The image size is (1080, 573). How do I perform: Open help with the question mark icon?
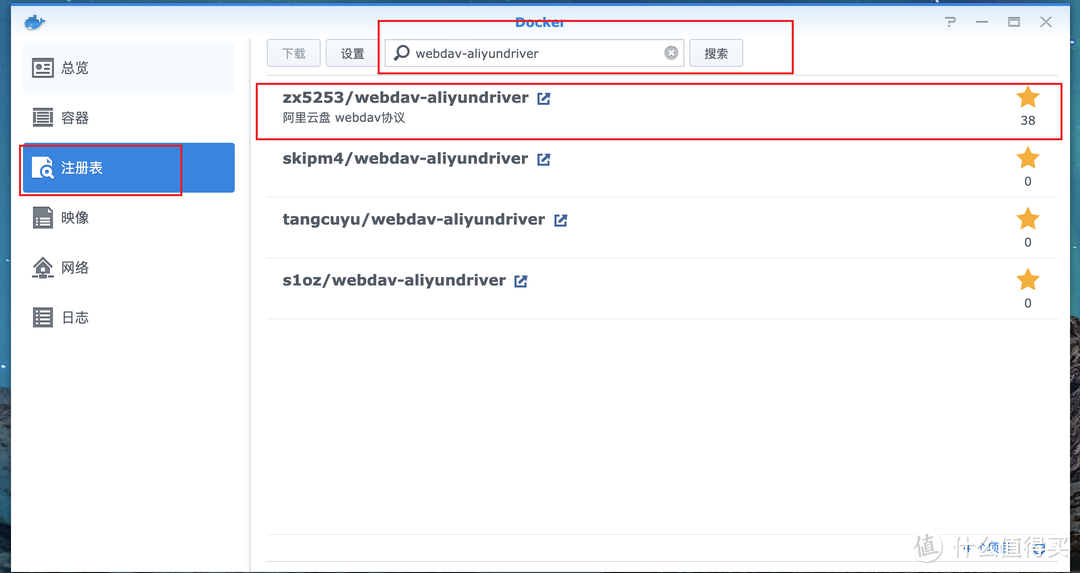pyautogui.click(x=951, y=22)
